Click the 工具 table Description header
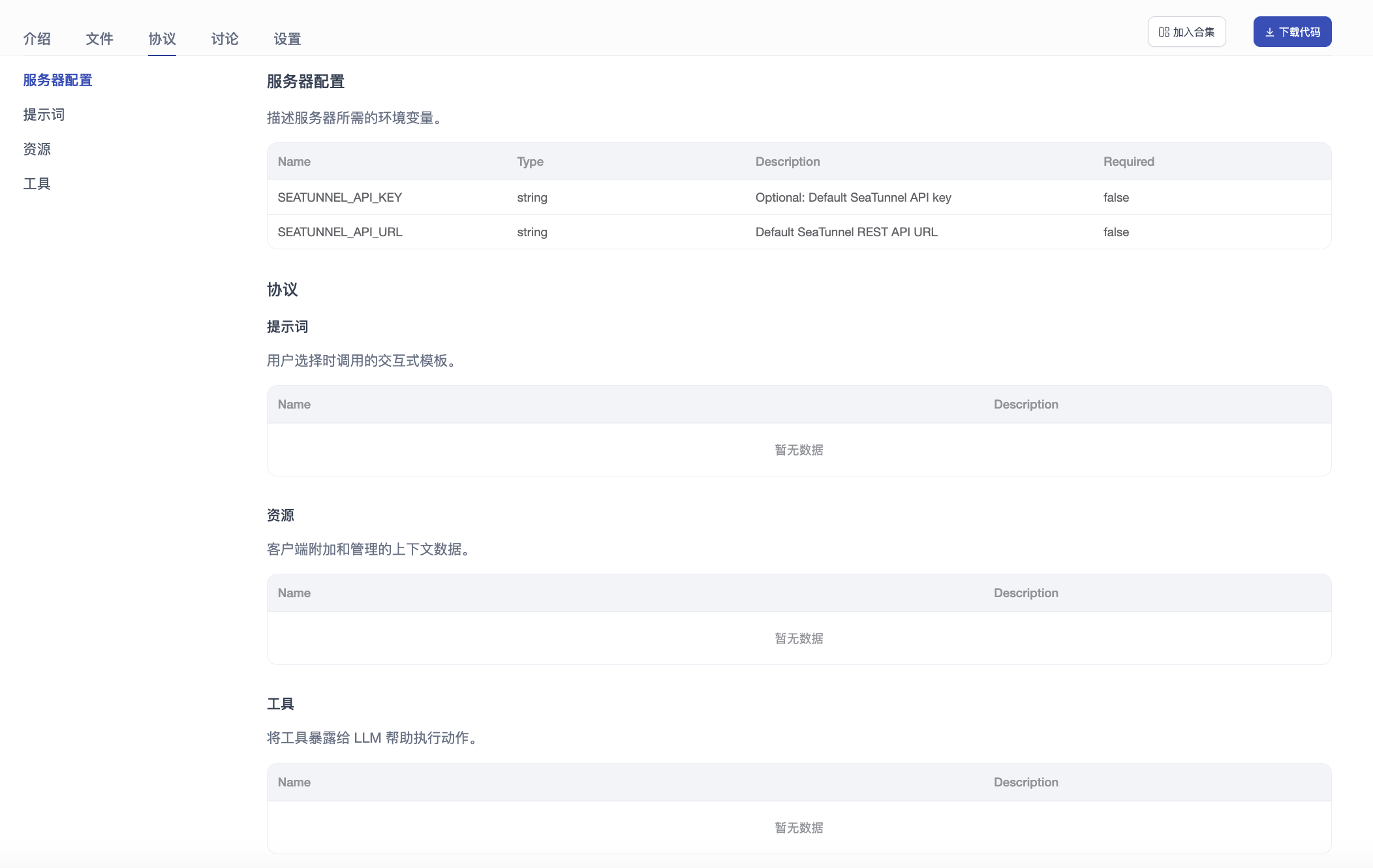1373x868 pixels. 1025,783
